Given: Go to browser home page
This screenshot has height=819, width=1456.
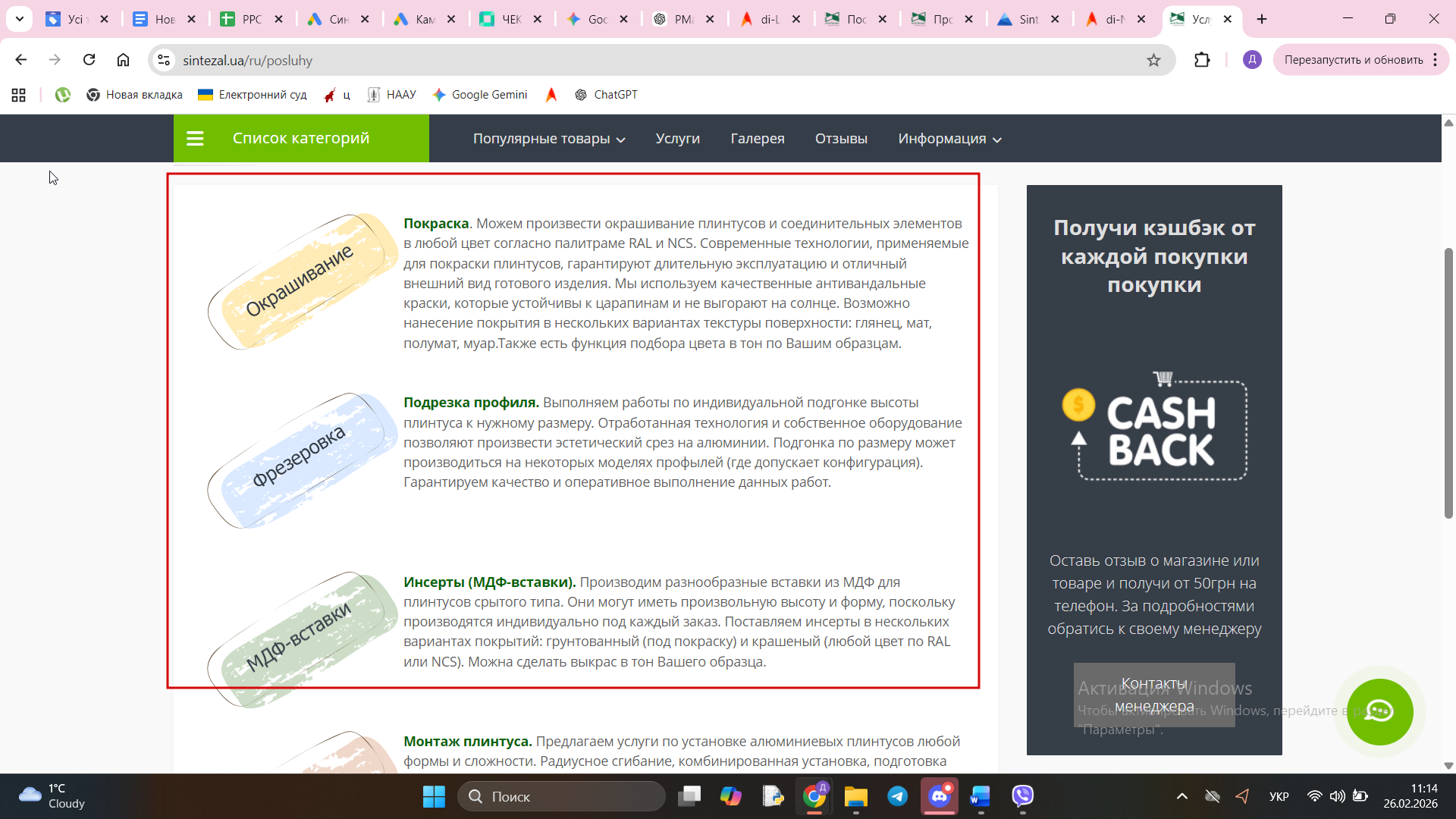Looking at the screenshot, I should (x=123, y=60).
